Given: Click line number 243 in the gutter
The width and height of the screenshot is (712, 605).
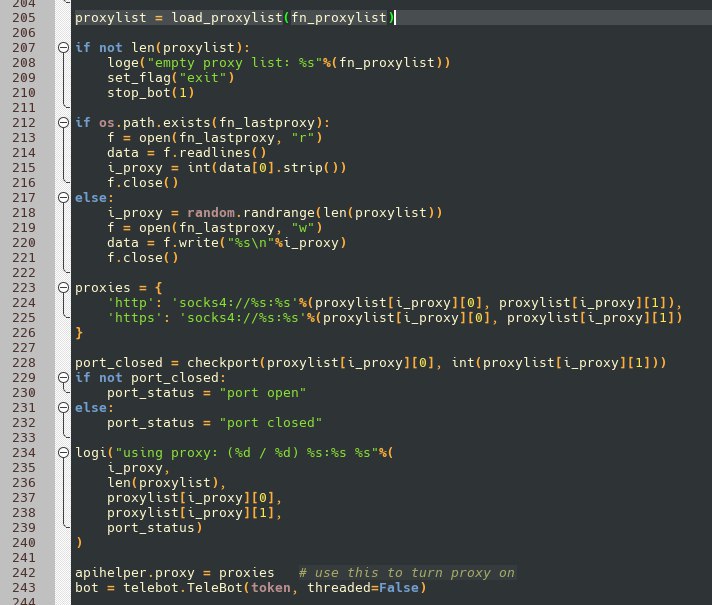Looking at the screenshot, I should click(x=24, y=587).
